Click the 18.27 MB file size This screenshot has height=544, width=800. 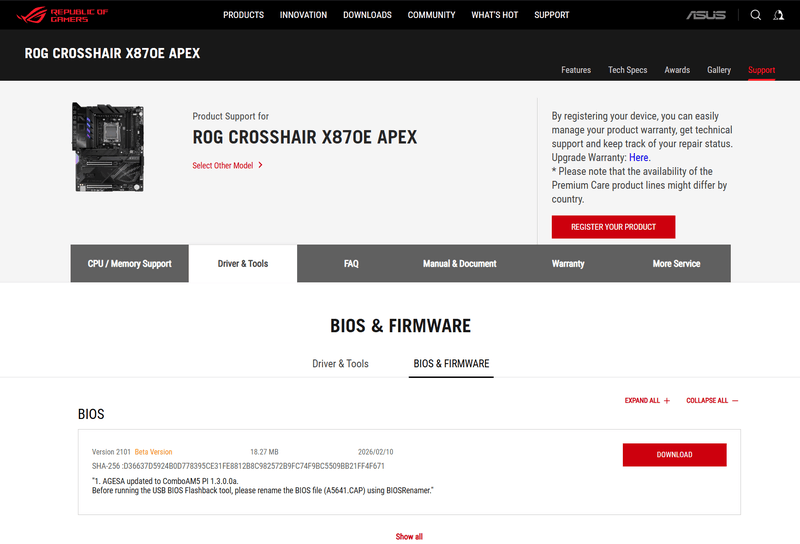pos(264,452)
